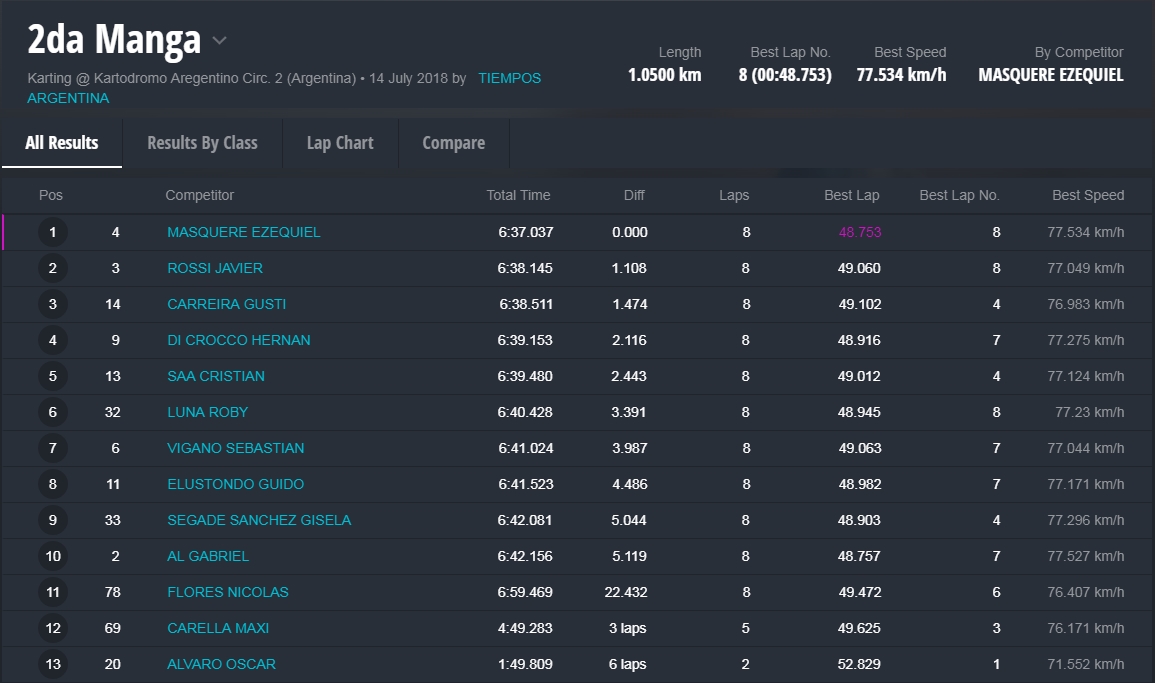Screen dimensions: 1155x683
Task: Open FLORES NICOLAS competitor link
Action: (x=227, y=592)
